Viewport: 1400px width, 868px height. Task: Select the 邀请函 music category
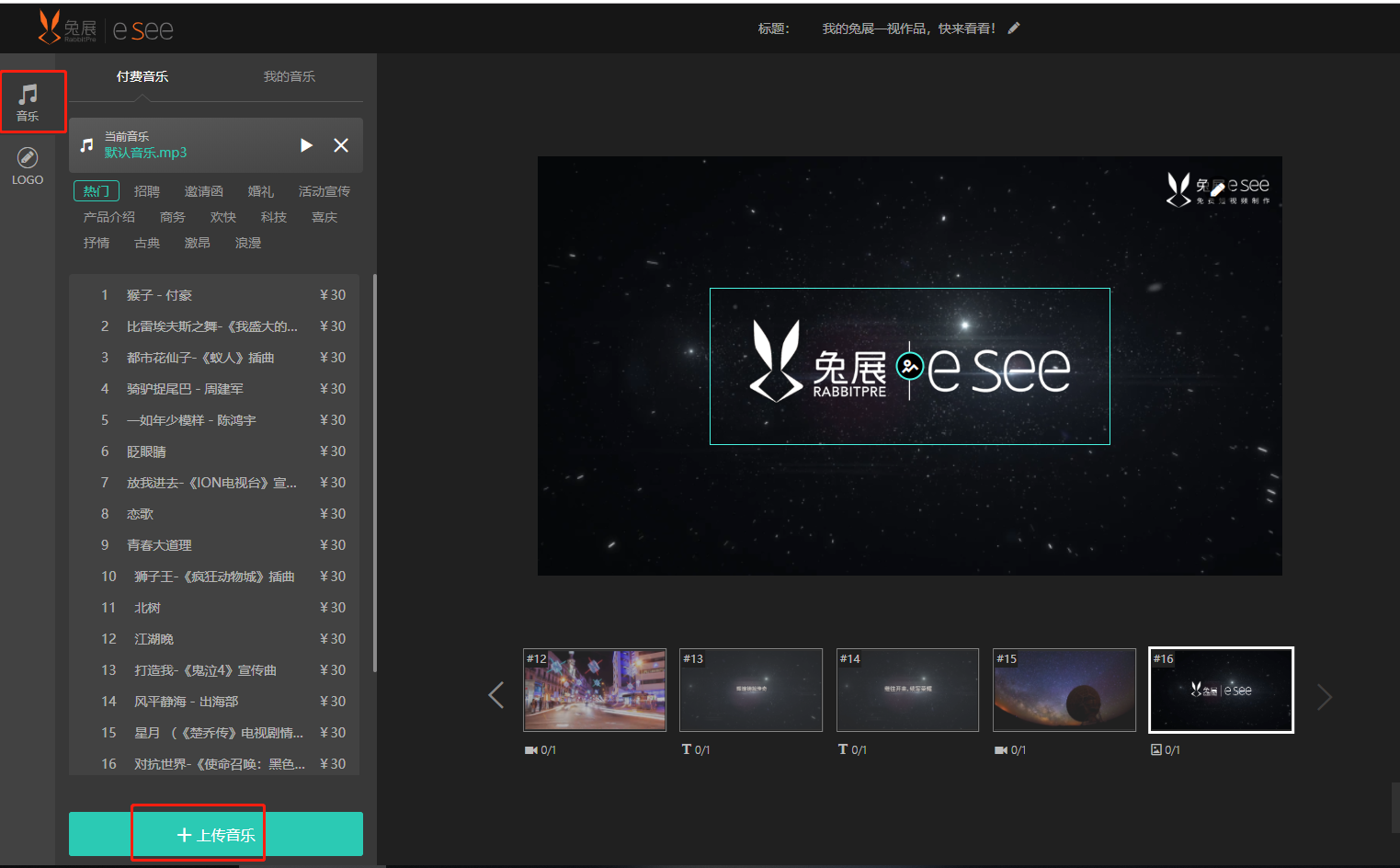[x=204, y=191]
